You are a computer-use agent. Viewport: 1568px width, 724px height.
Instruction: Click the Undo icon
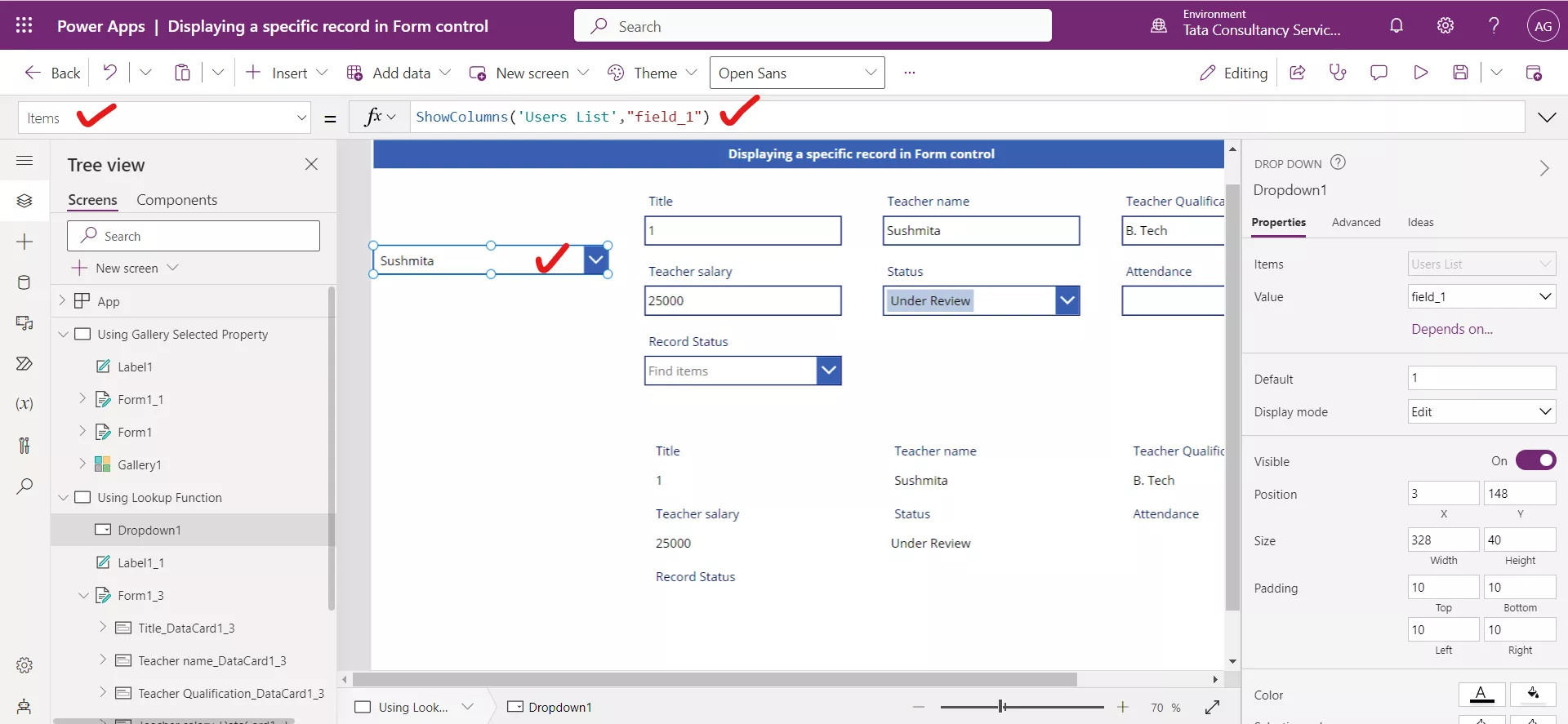[109, 73]
